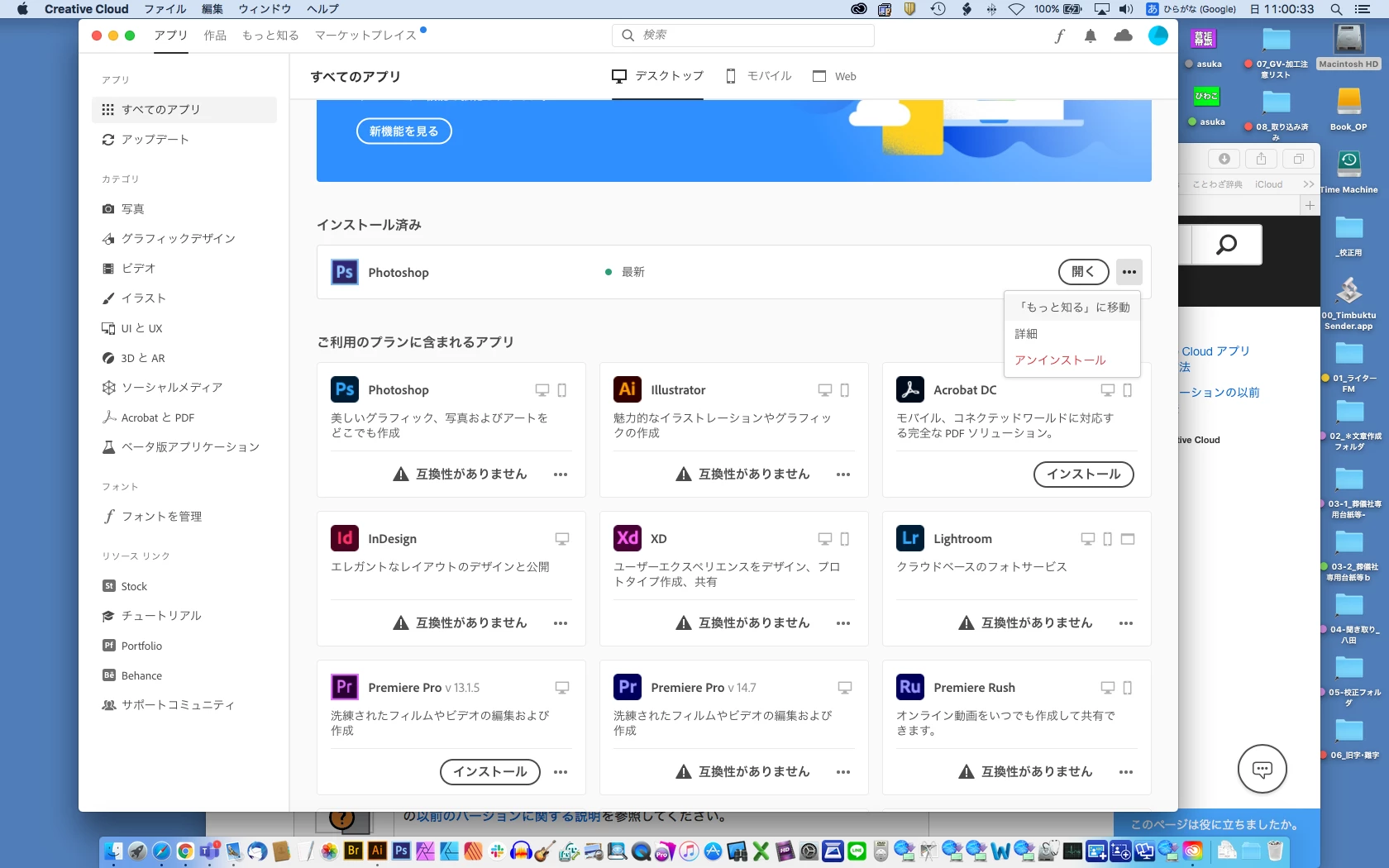Select アップデート in sidebar
Screen dimensions: 1389x868
click(x=184, y=139)
